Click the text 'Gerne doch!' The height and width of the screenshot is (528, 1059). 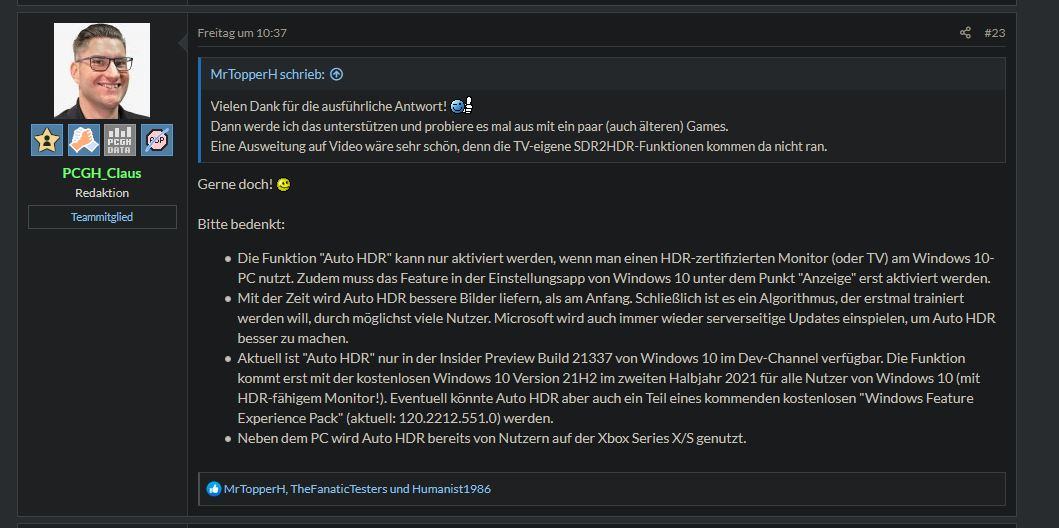click(x=236, y=184)
